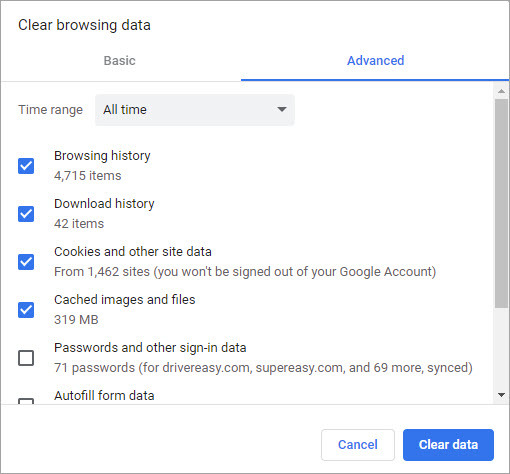Enable Passwords and other sign-in data checkbox
The image size is (510, 474).
tap(26, 358)
